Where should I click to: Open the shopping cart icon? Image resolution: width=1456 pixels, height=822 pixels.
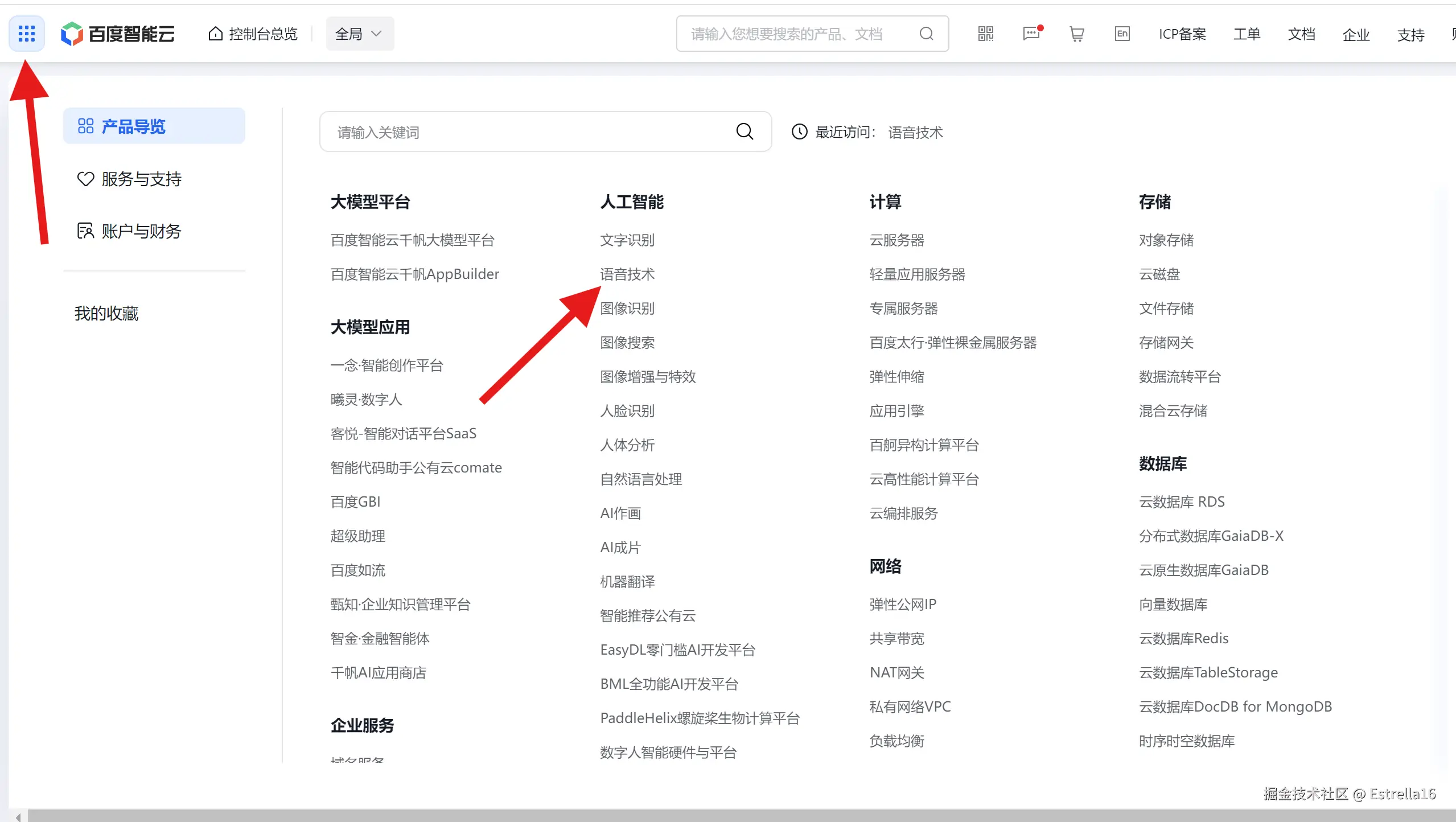pos(1076,34)
